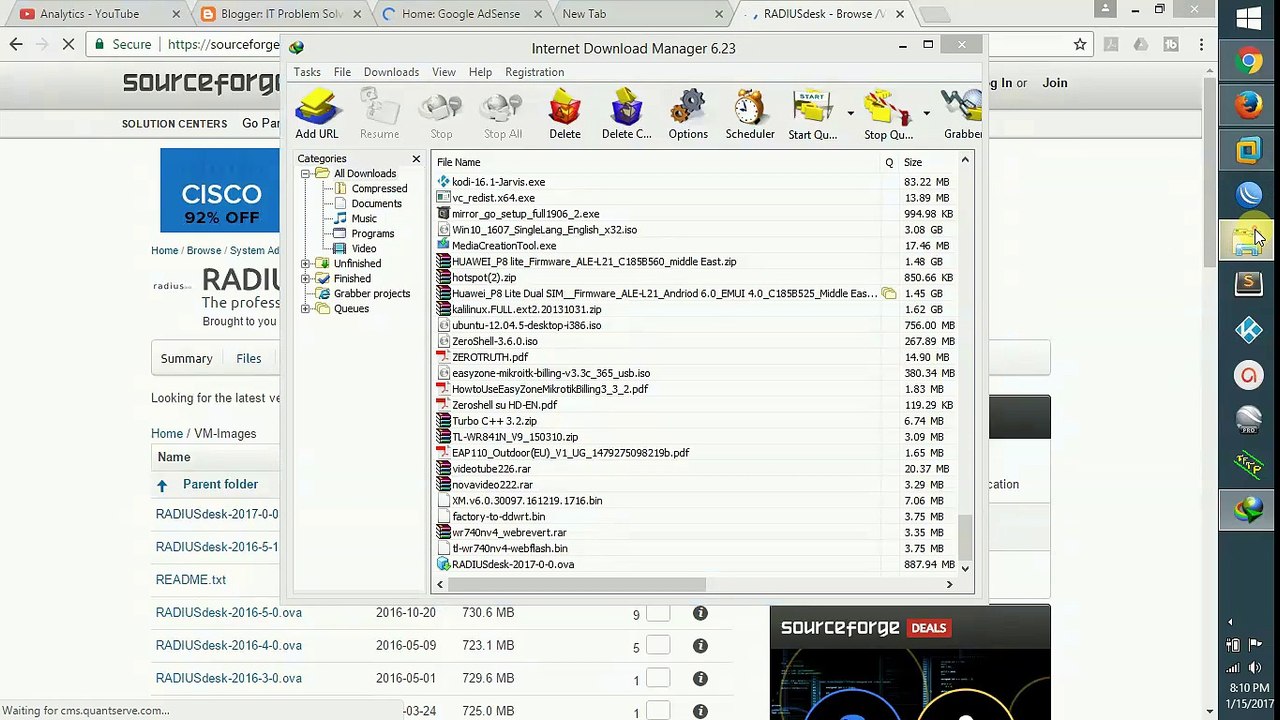Image resolution: width=1280 pixels, height=720 pixels.
Task: Select the Video category in IDM
Action: click(x=364, y=249)
